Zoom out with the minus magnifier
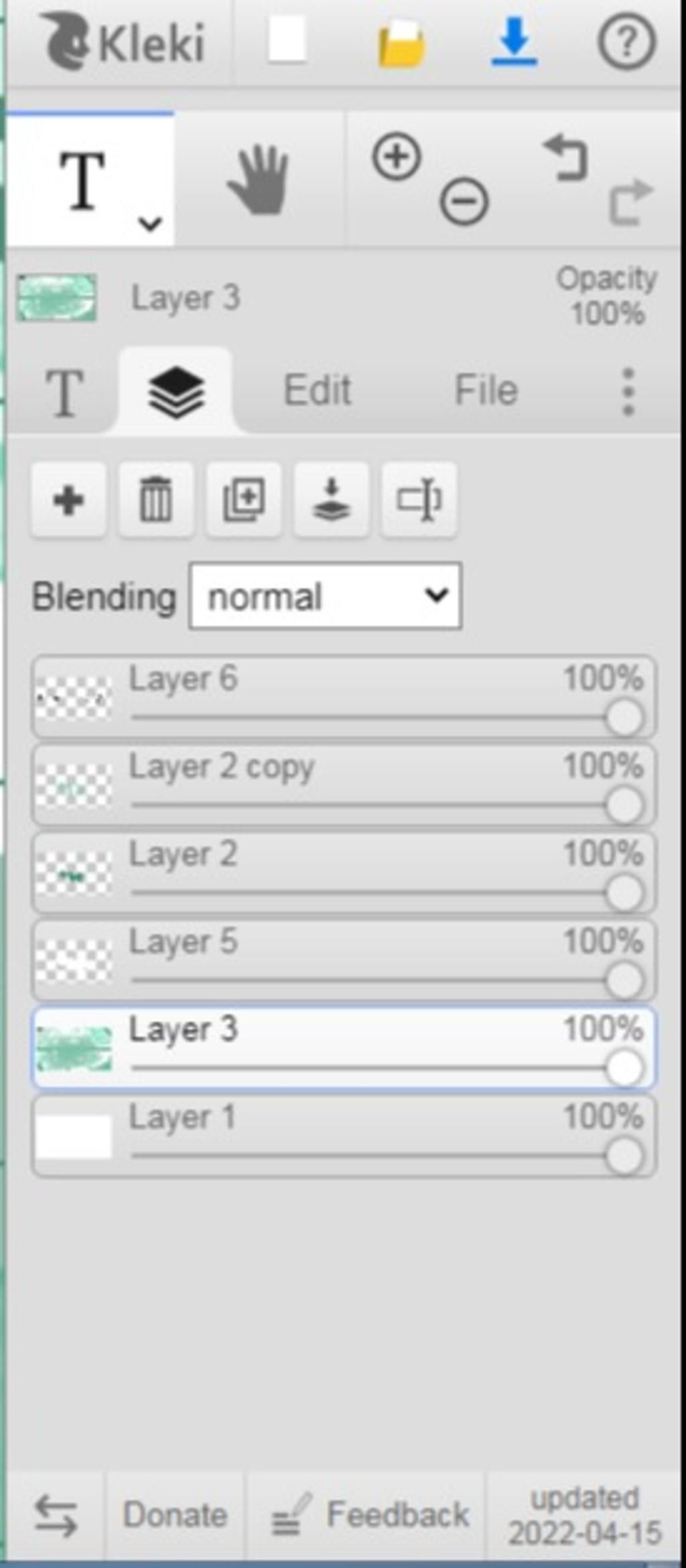 (x=464, y=201)
